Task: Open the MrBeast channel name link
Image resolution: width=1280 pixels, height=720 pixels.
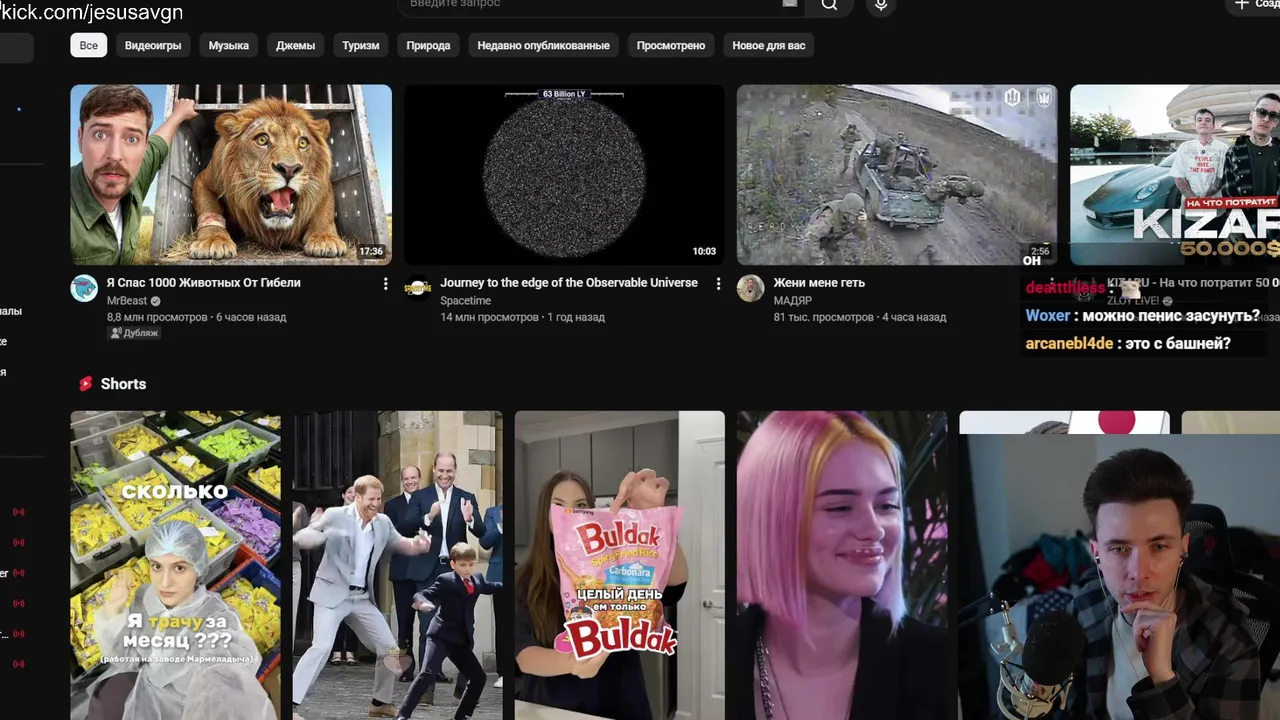Action: click(x=127, y=301)
